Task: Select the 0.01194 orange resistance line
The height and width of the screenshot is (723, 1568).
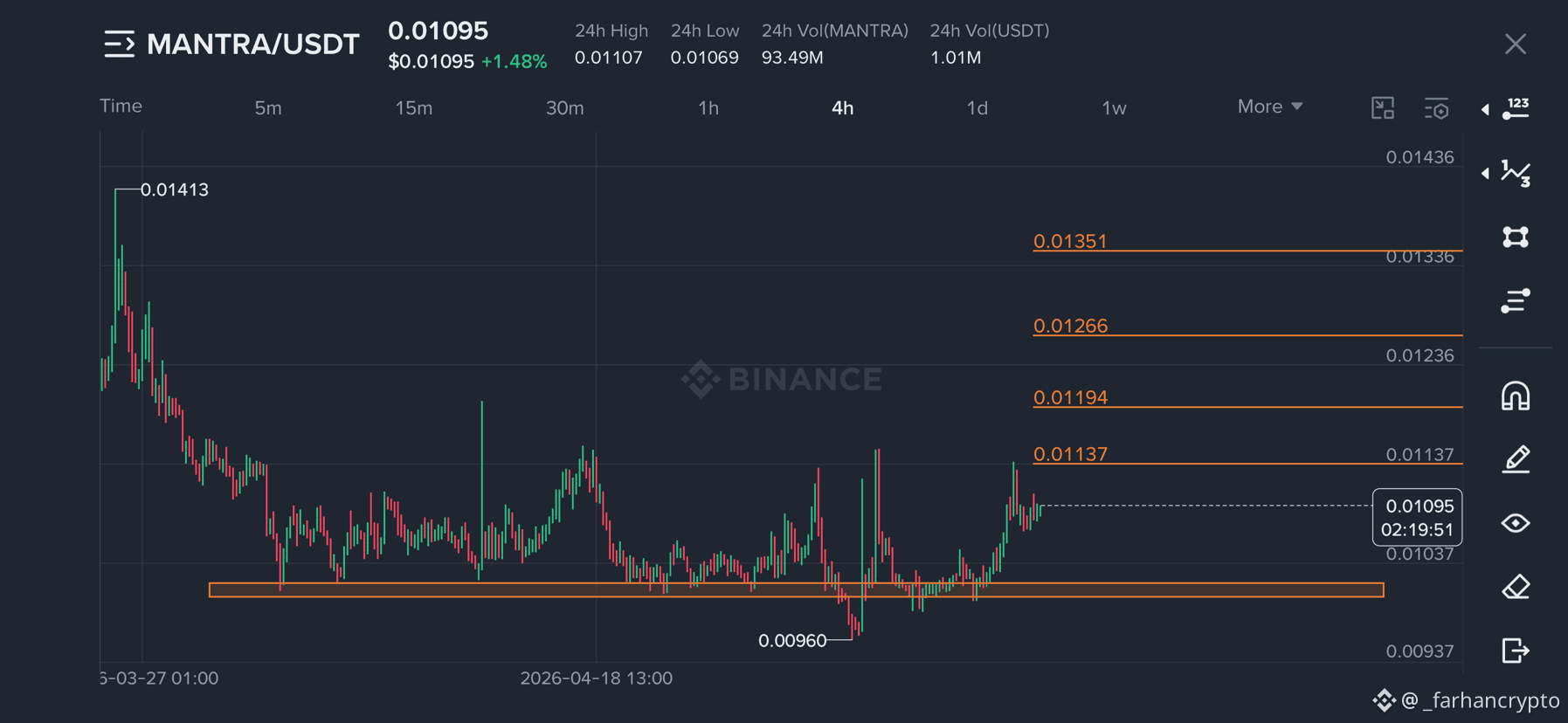Action: pos(1247,407)
